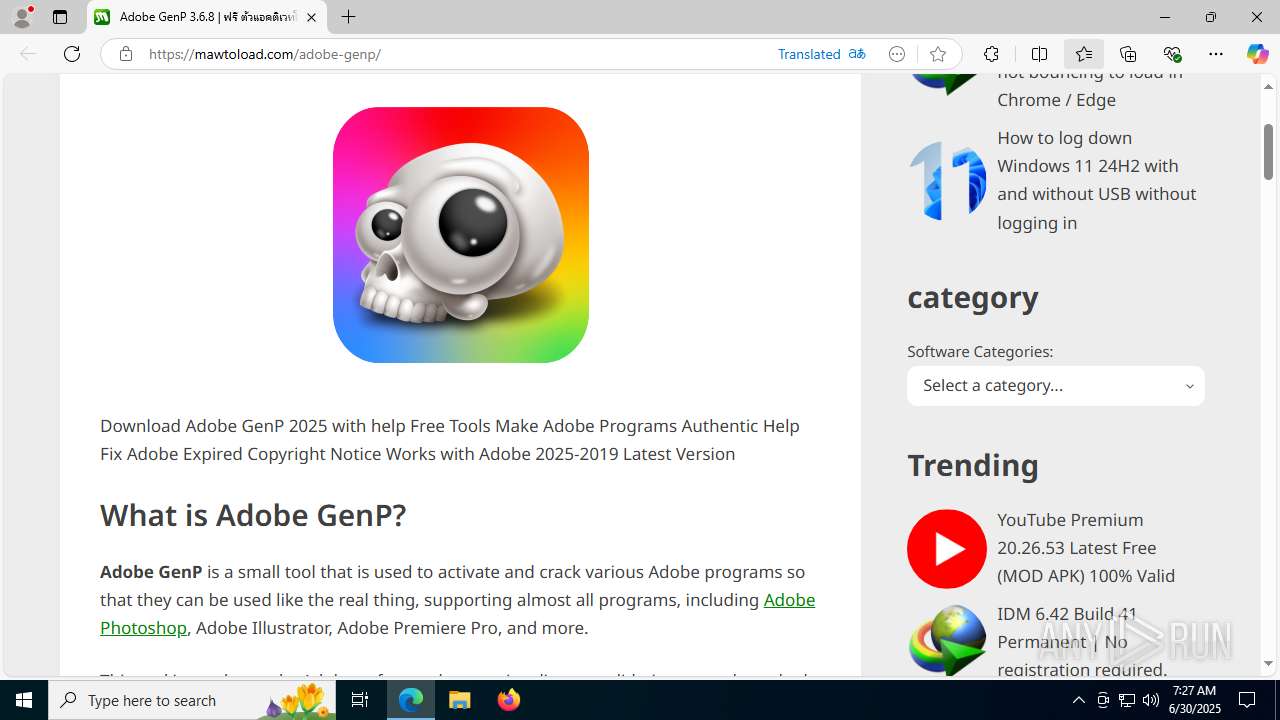The height and width of the screenshot is (720, 1280).
Task: Open the Chrome / Edge article link
Action: (x=1090, y=86)
